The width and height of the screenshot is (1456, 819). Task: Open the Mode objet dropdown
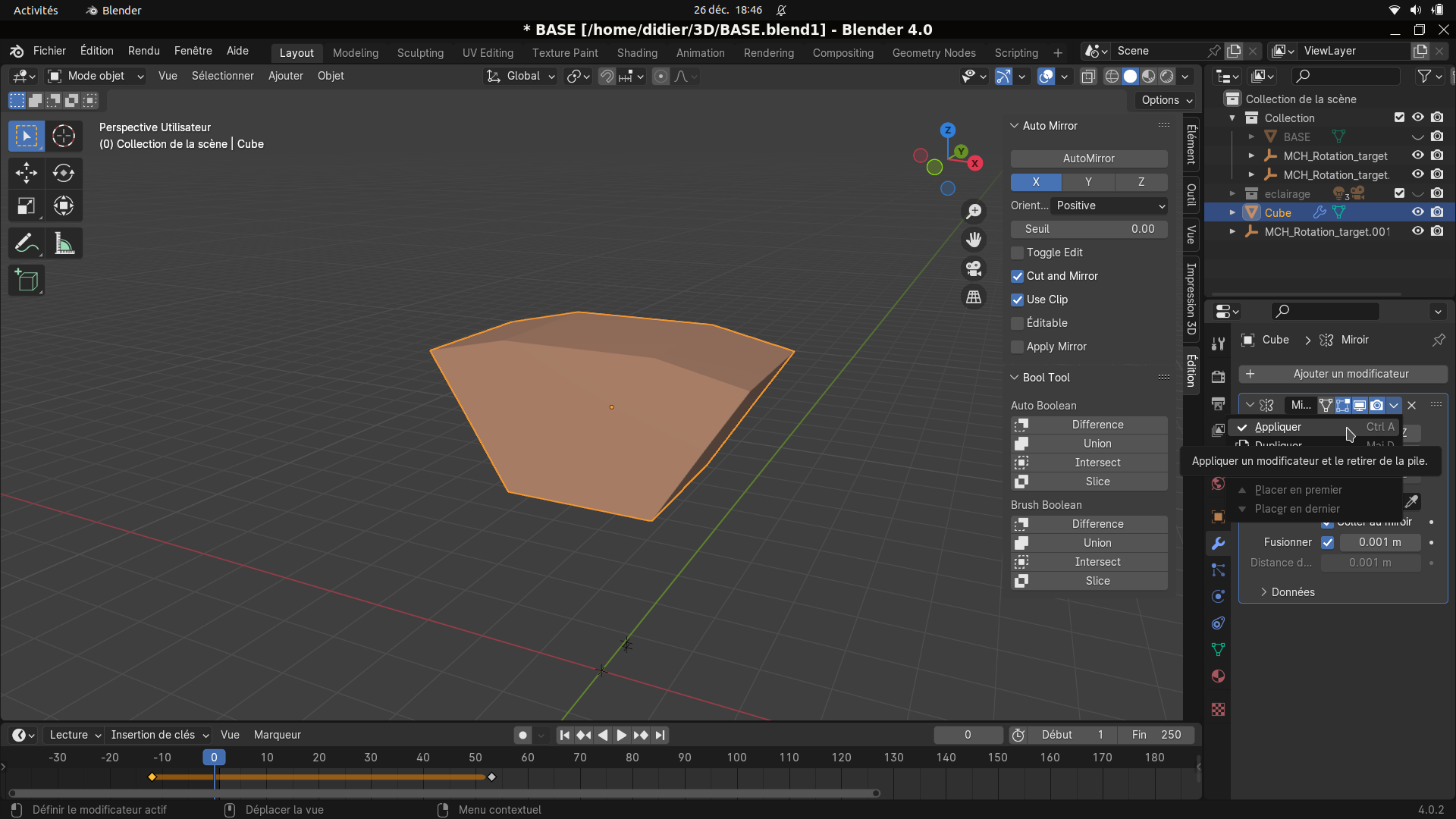[x=96, y=76]
